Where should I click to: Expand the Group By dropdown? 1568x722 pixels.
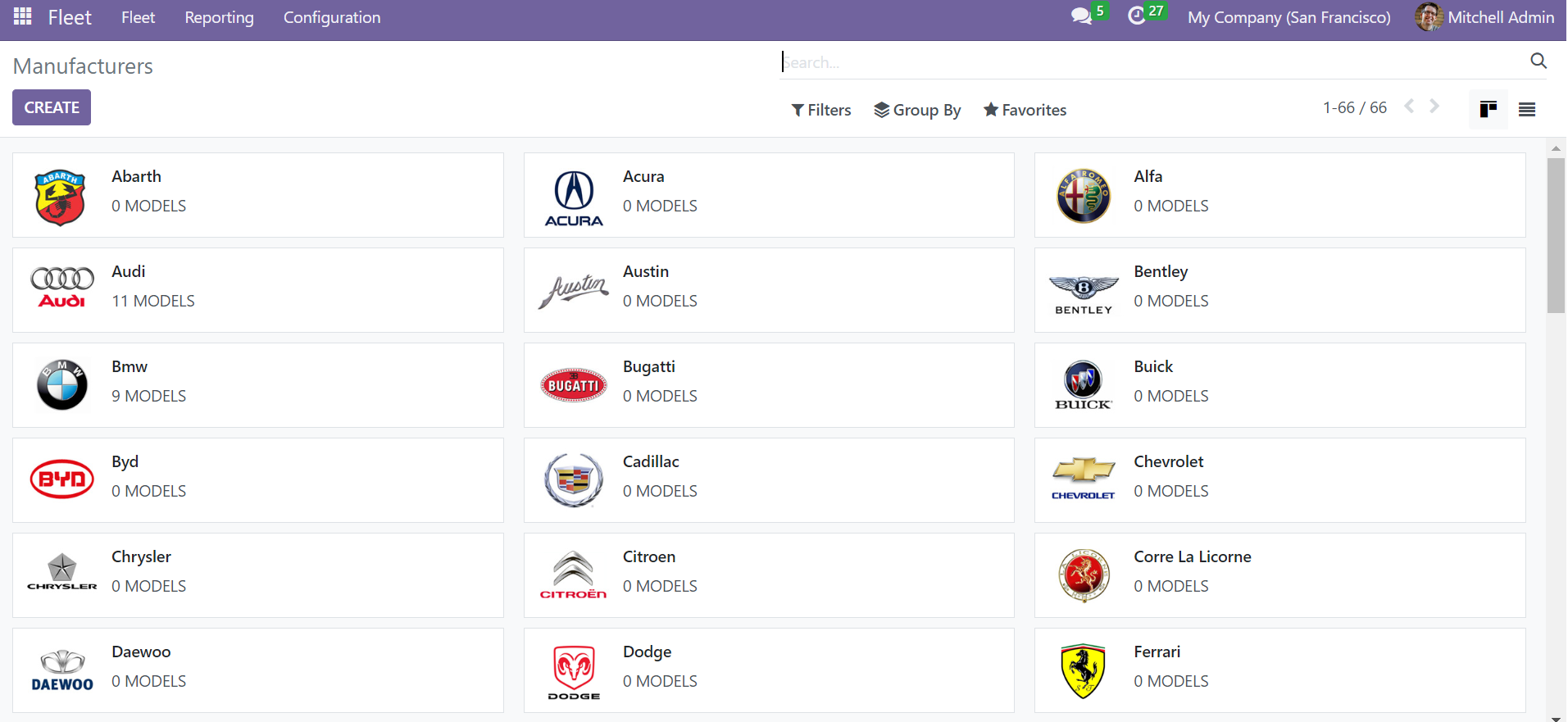pyautogui.click(x=917, y=110)
